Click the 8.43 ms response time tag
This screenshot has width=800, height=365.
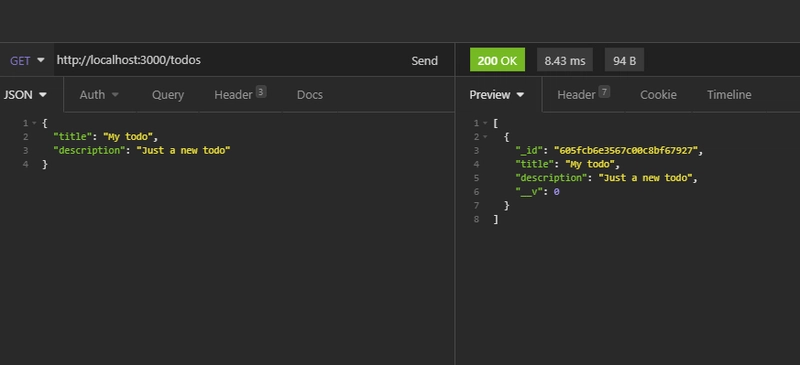click(565, 60)
